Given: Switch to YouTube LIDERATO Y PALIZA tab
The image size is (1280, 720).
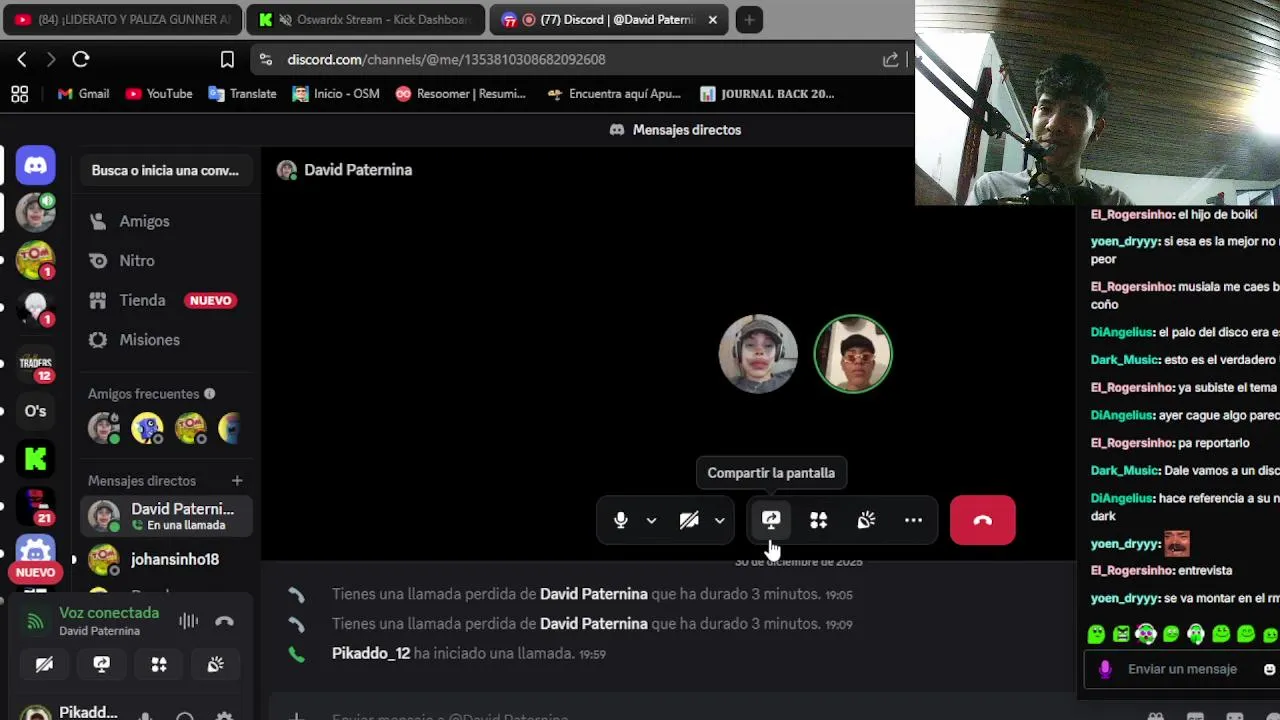Looking at the screenshot, I should coord(122,19).
